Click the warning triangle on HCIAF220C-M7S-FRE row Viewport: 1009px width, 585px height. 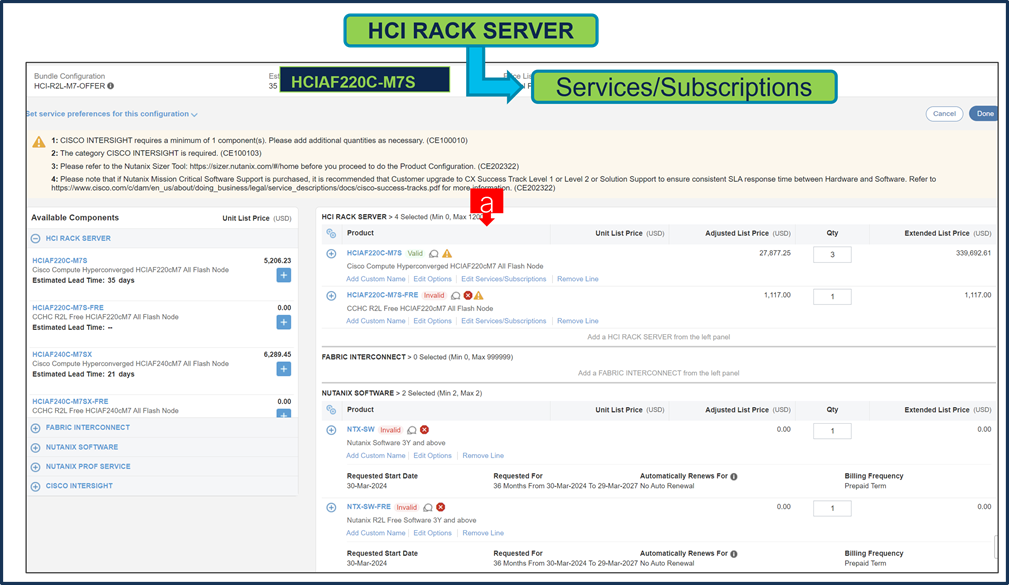click(479, 295)
